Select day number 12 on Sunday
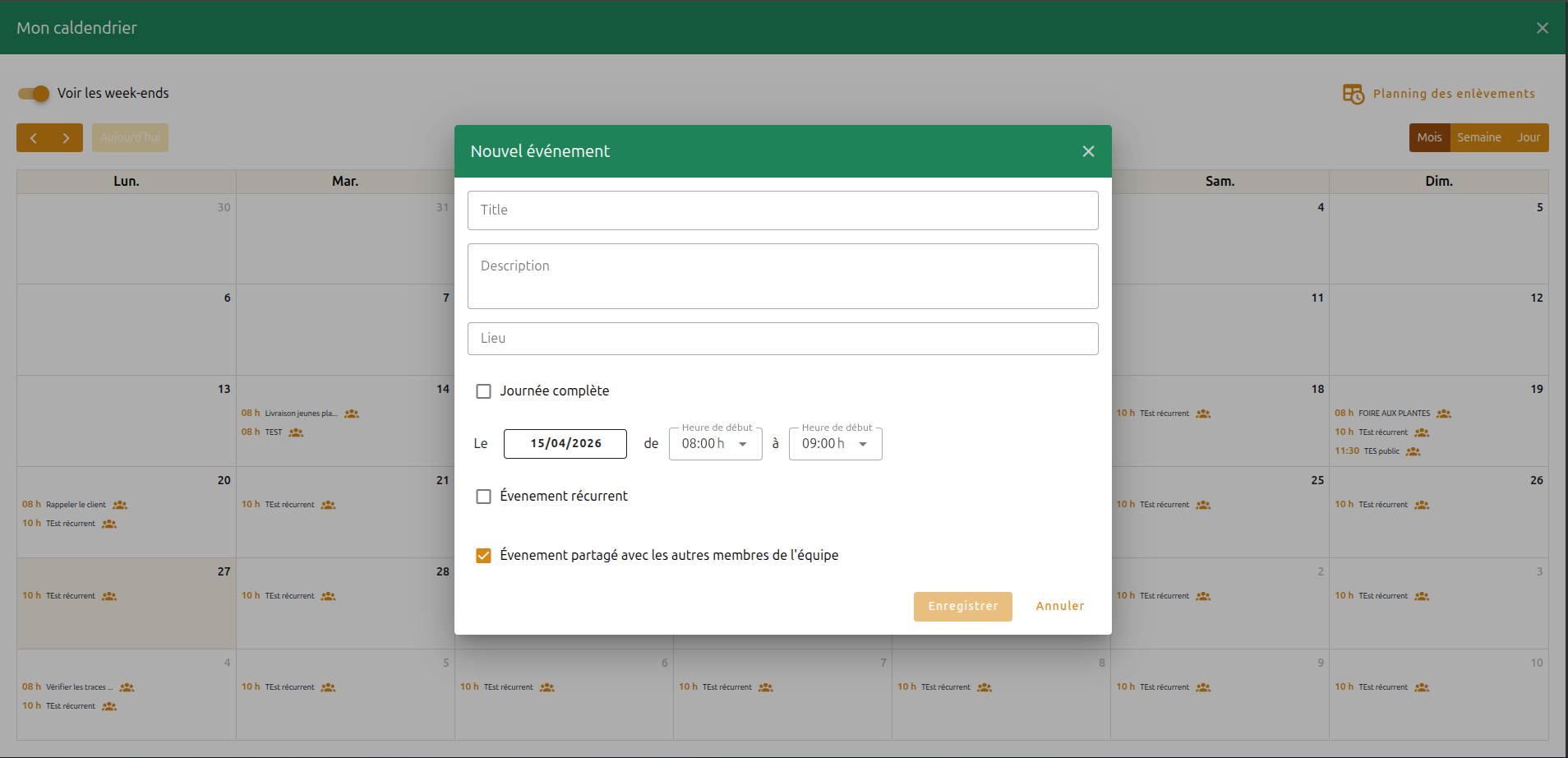Image resolution: width=1568 pixels, height=758 pixels. click(1537, 298)
